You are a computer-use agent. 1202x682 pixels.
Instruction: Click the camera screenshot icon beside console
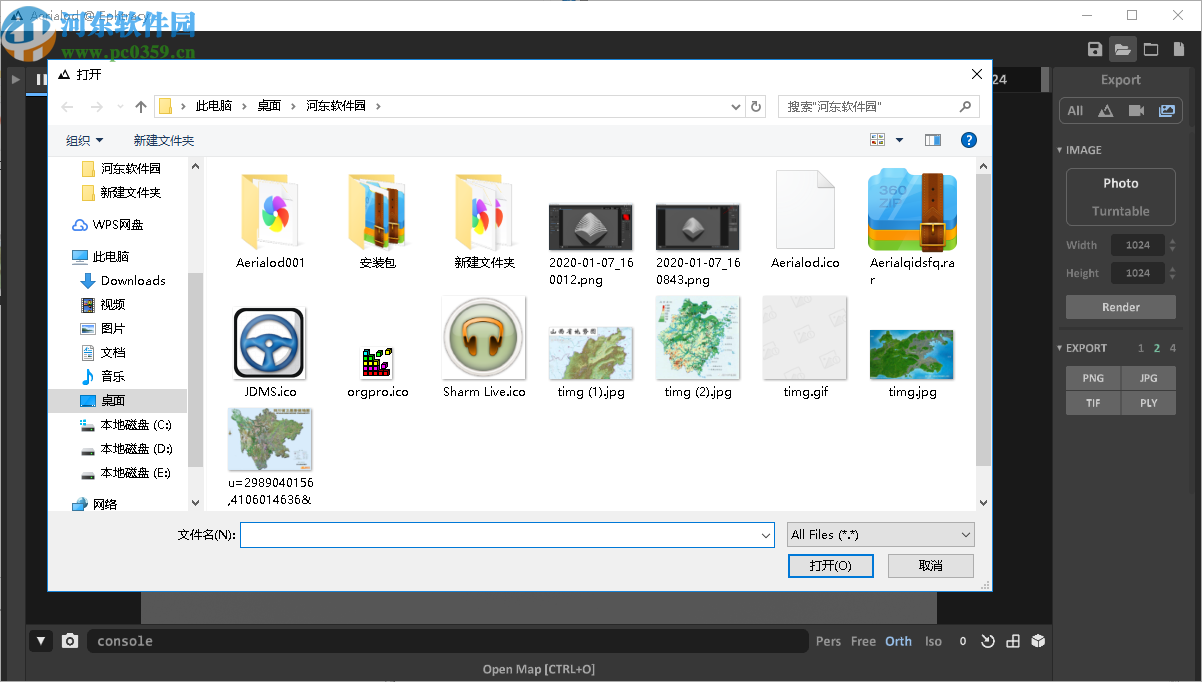point(69,641)
